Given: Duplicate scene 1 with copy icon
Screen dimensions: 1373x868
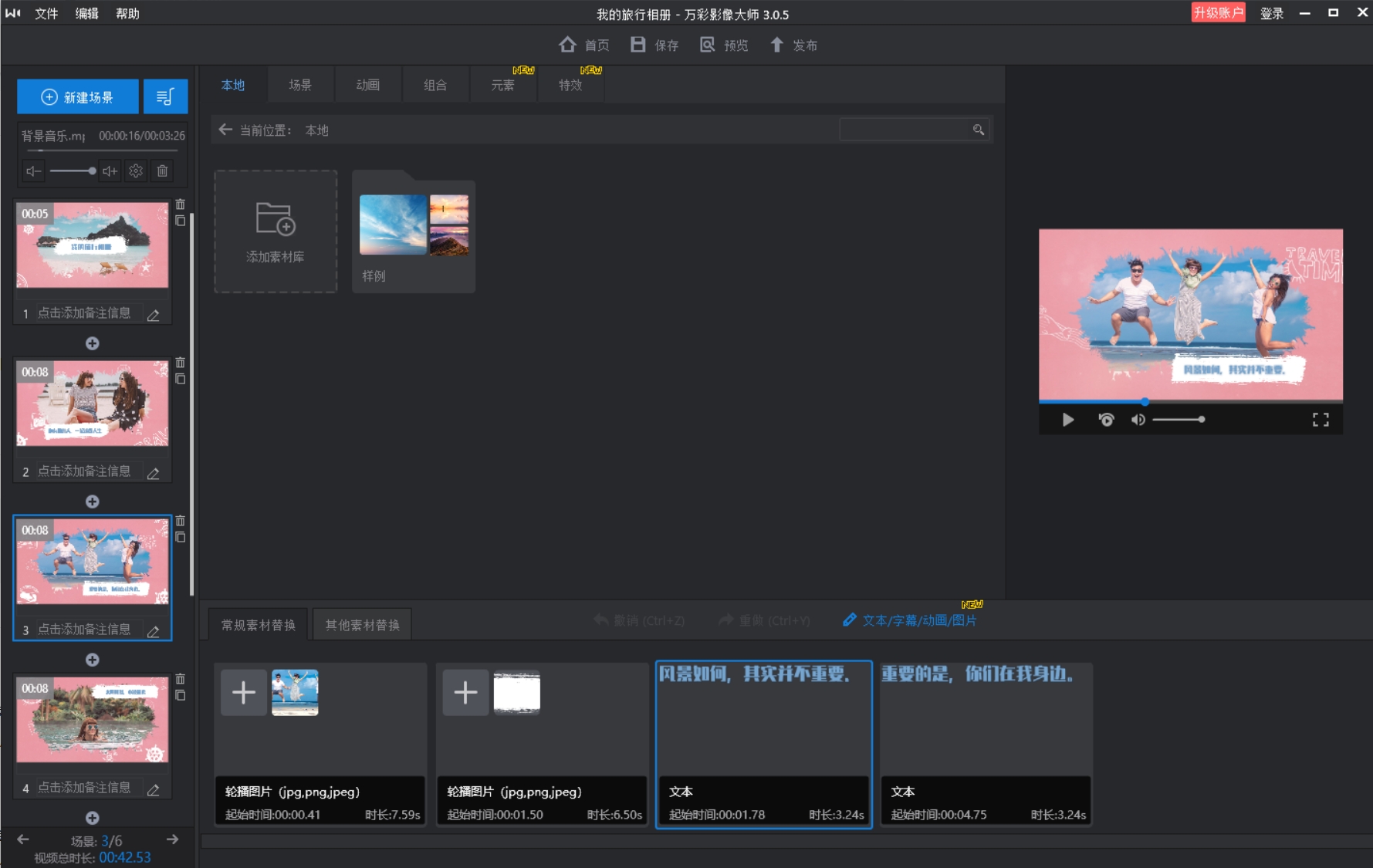Looking at the screenshot, I should [180, 221].
